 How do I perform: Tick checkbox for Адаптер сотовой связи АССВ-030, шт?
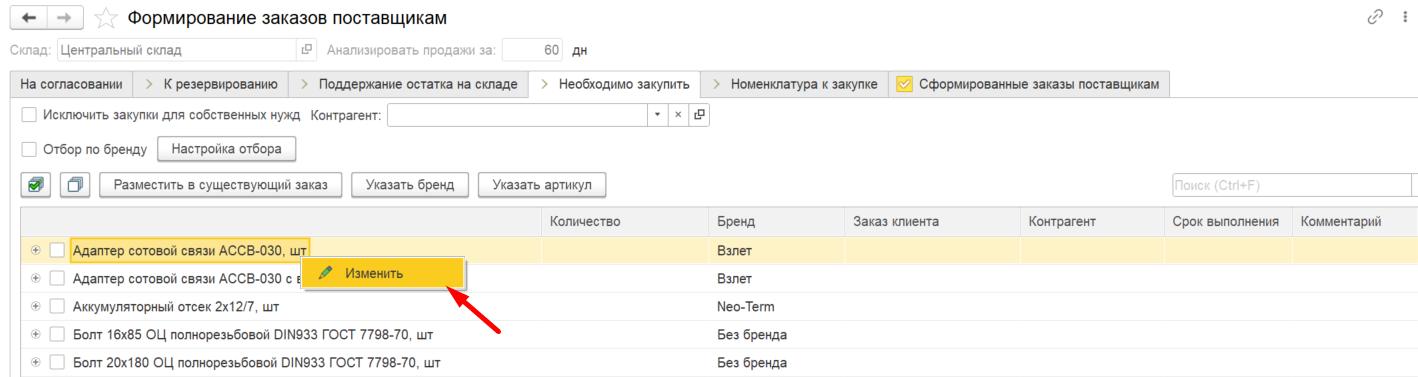coord(57,250)
